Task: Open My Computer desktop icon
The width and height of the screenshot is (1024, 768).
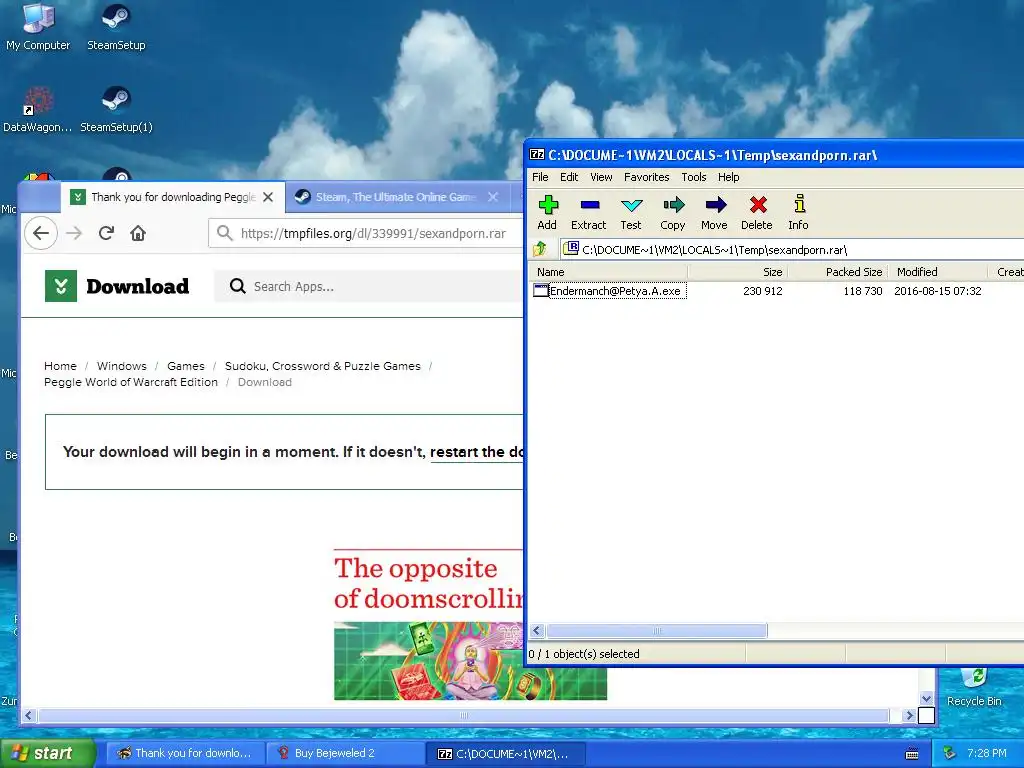Action: pyautogui.click(x=38, y=27)
